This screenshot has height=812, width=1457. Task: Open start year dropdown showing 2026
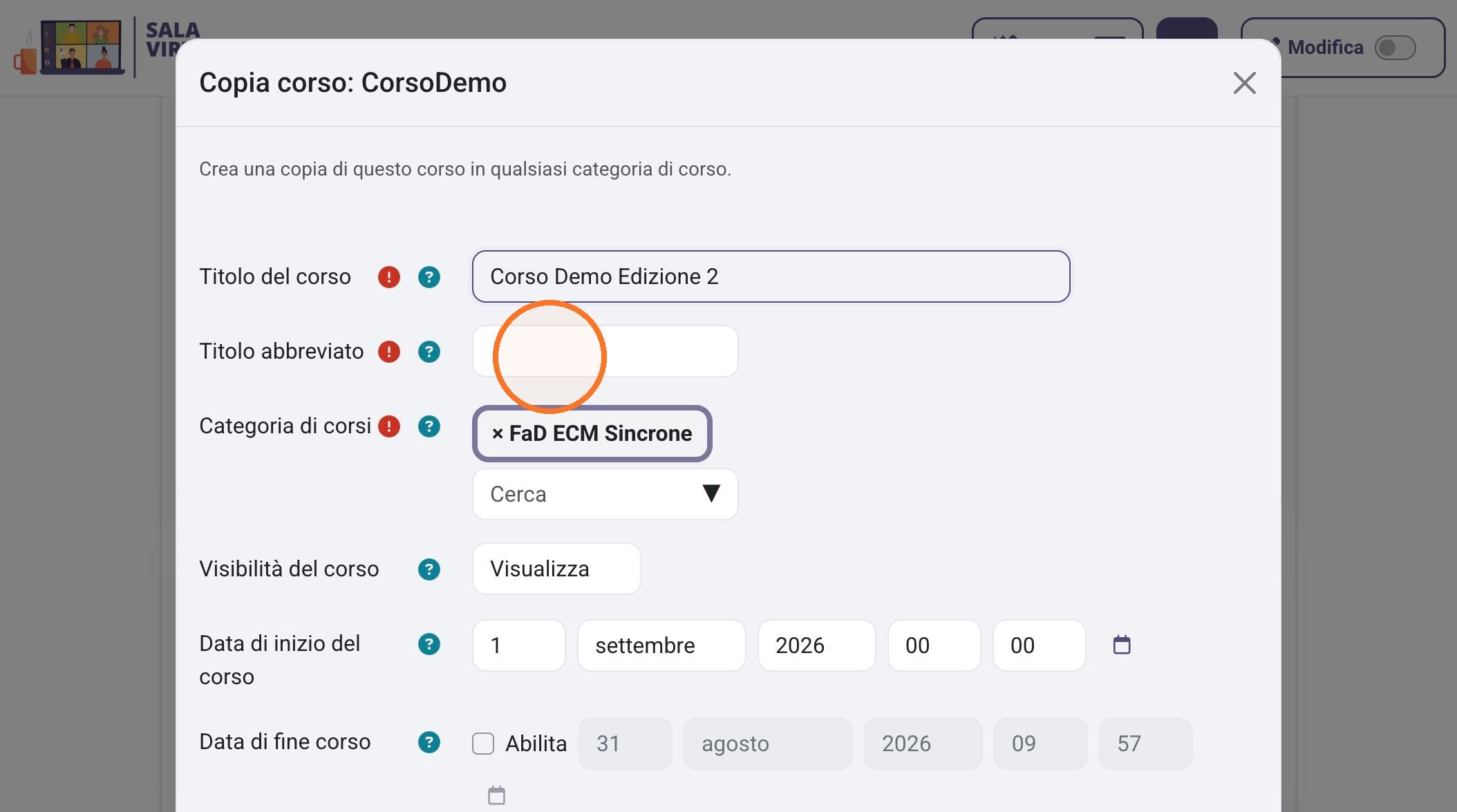pos(816,645)
